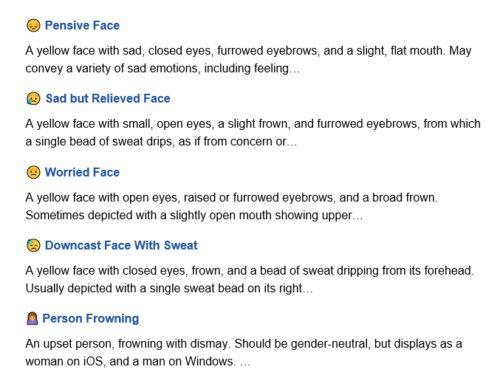Image resolution: width=500 pixels, height=375 pixels.
Task: Open the Pensive Face link
Action: (x=82, y=25)
